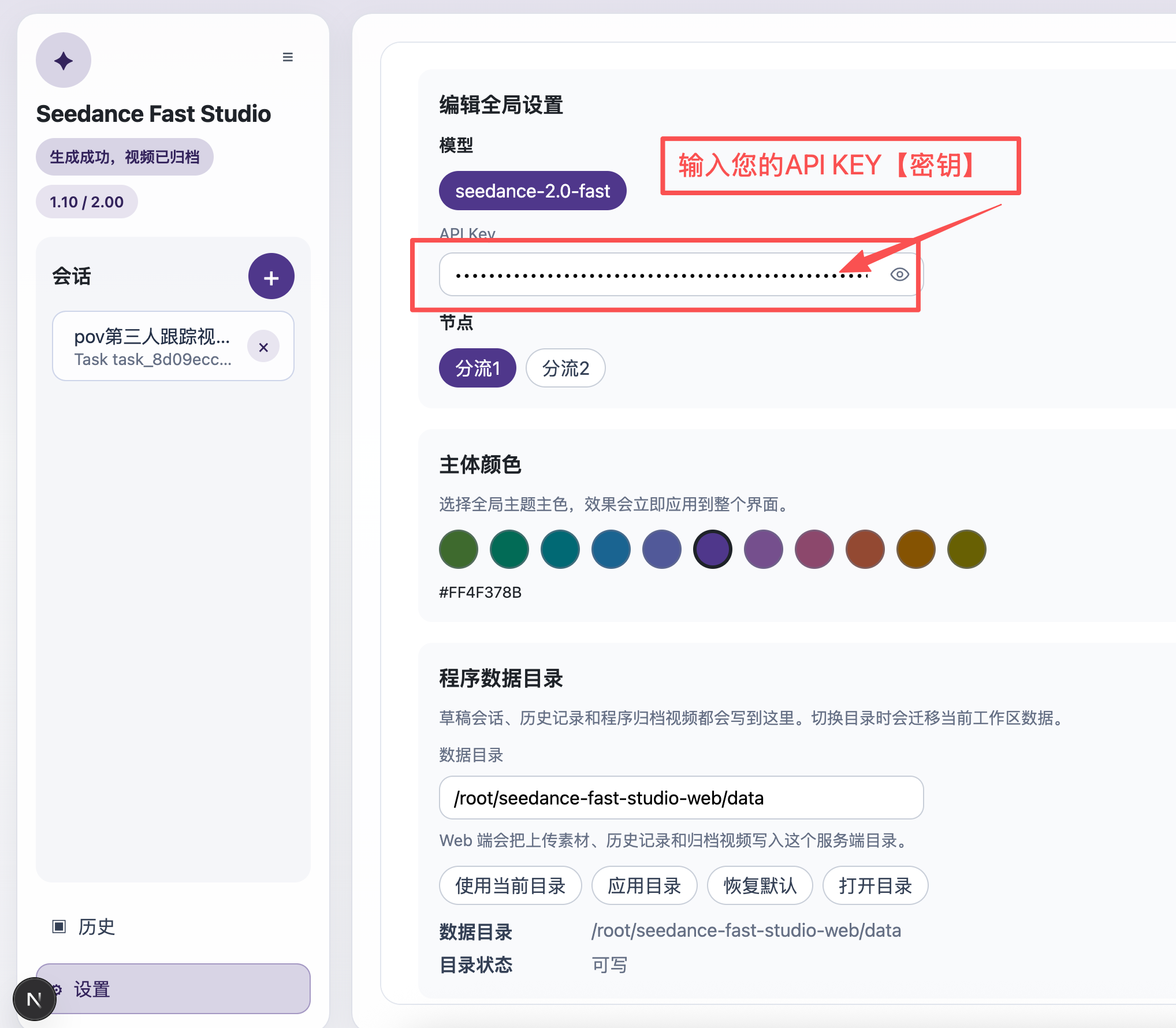Screen dimensions: 1176x1028
Task: Click the 应用目录 button
Action: 645,885
